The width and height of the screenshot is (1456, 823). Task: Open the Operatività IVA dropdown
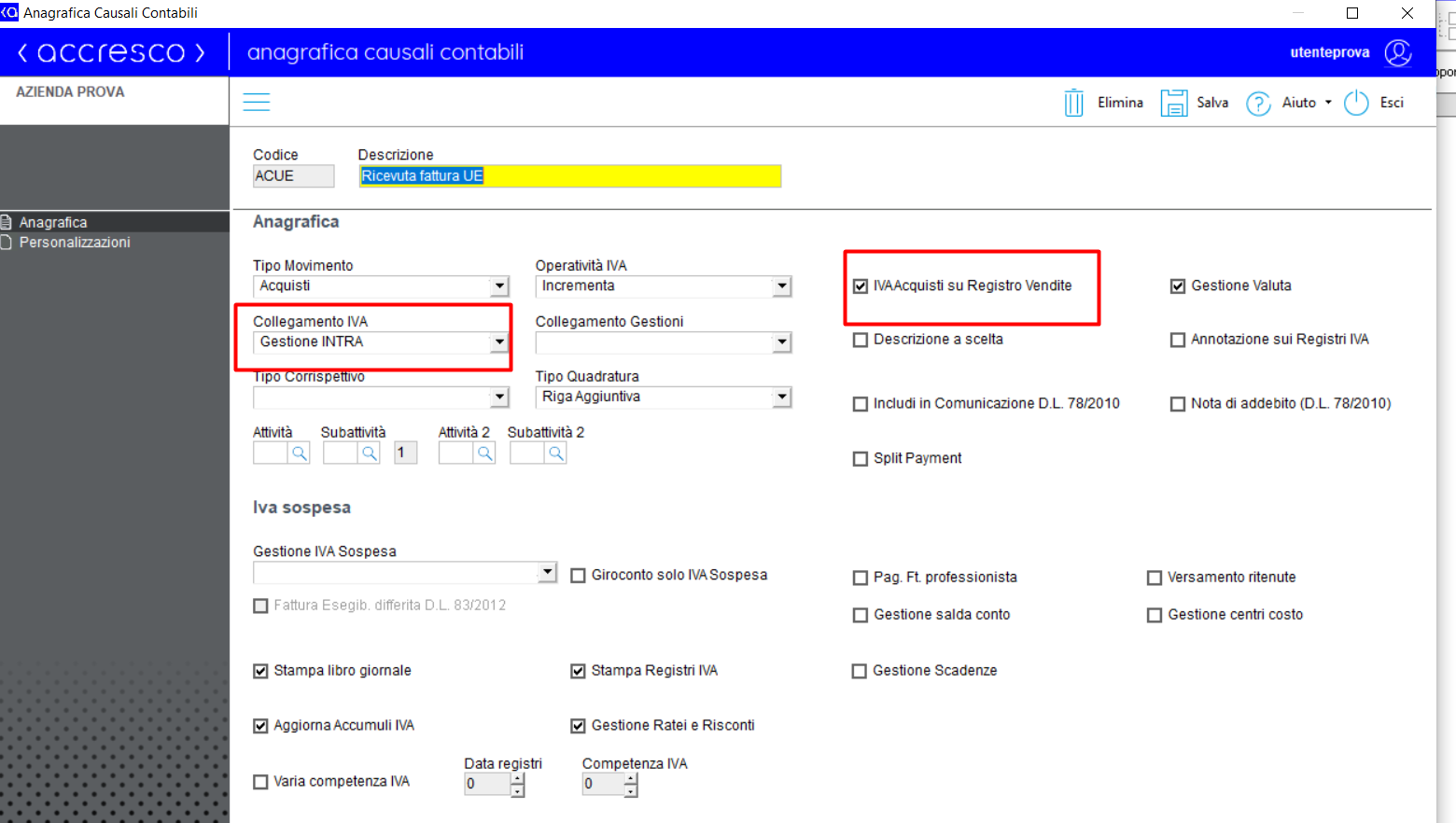coord(782,286)
